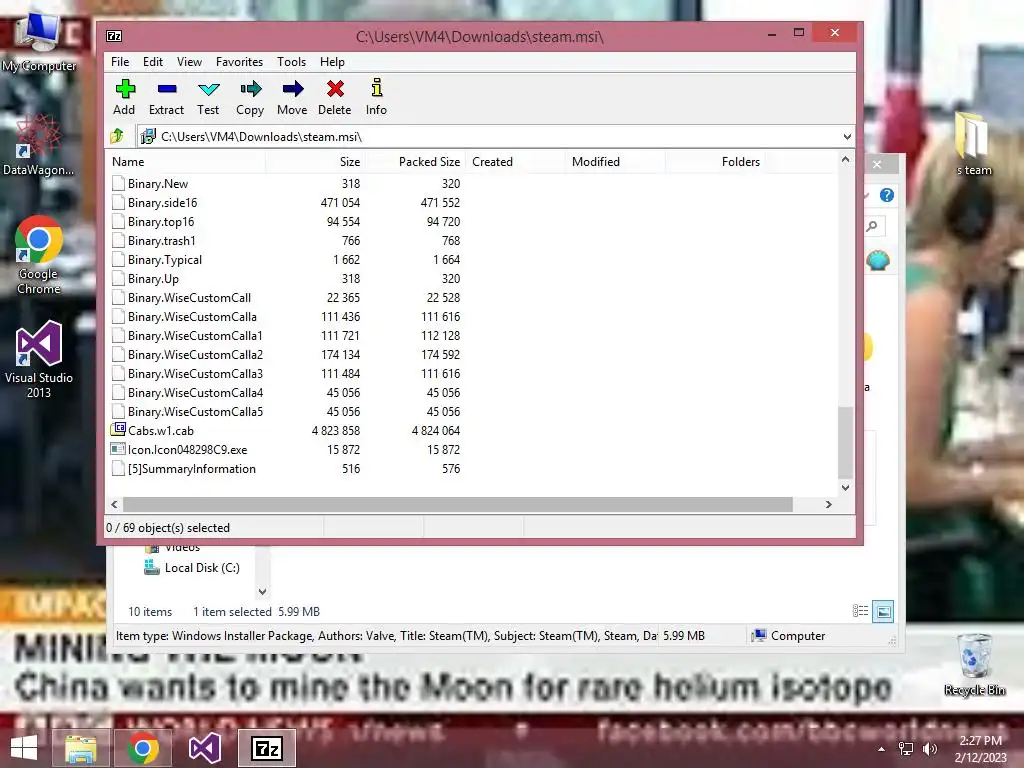Click the Extract toolbar button
Screen dimensions: 1024x768
tap(166, 97)
